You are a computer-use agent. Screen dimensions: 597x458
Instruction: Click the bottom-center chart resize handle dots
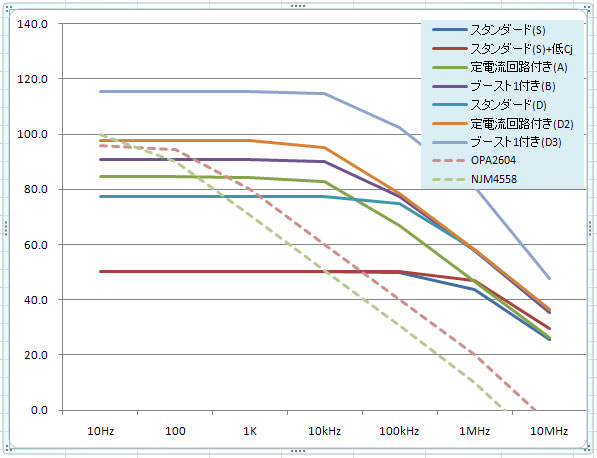[298, 452]
